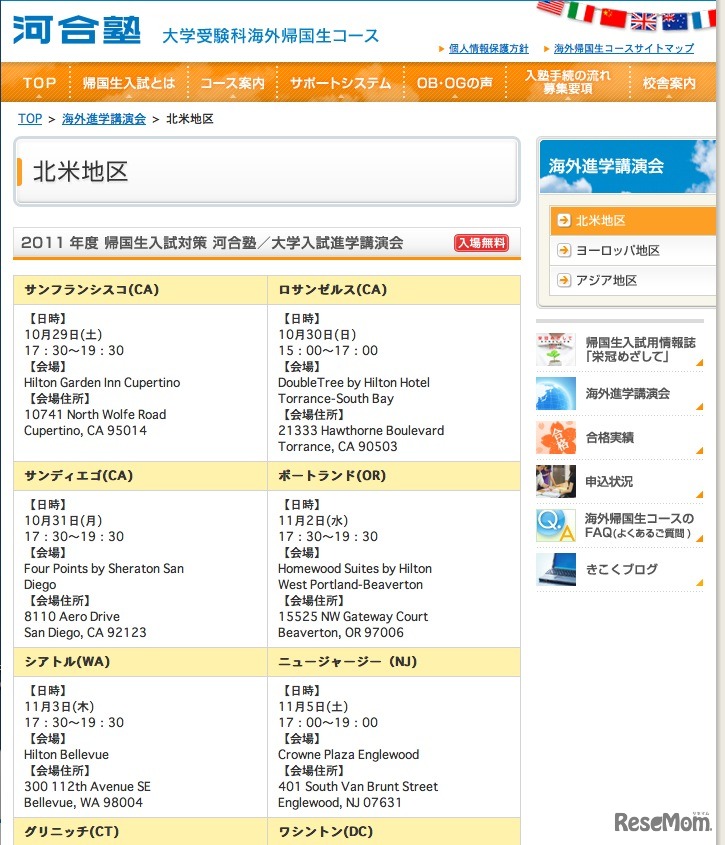Select コース案内 in navigation bar
Viewport: 725px width, 845px height.
[232, 82]
